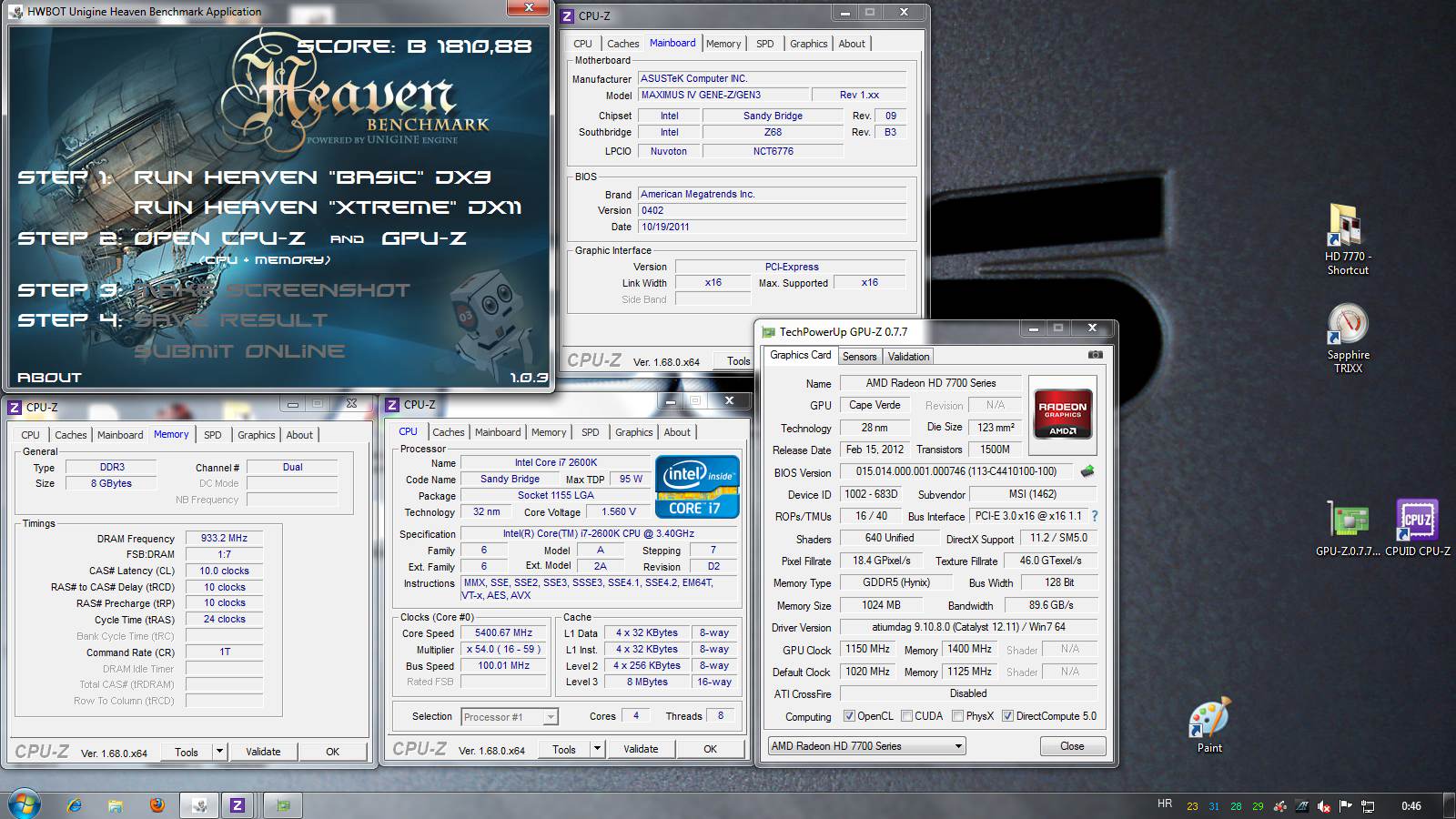This screenshot has width=1456, height=819.
Task: Click the Core Speed 5400.67 MHz value
Action: click(503, 633)
